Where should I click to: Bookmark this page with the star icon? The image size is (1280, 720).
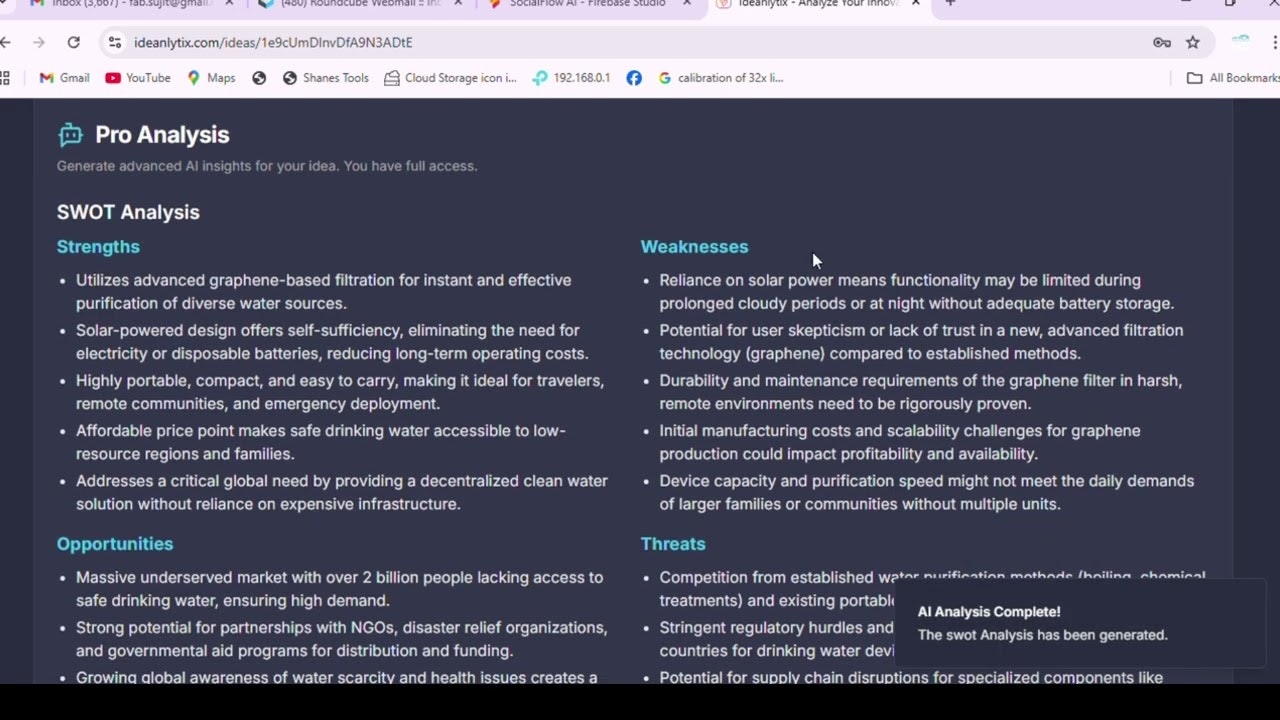tap(1193, 42)
